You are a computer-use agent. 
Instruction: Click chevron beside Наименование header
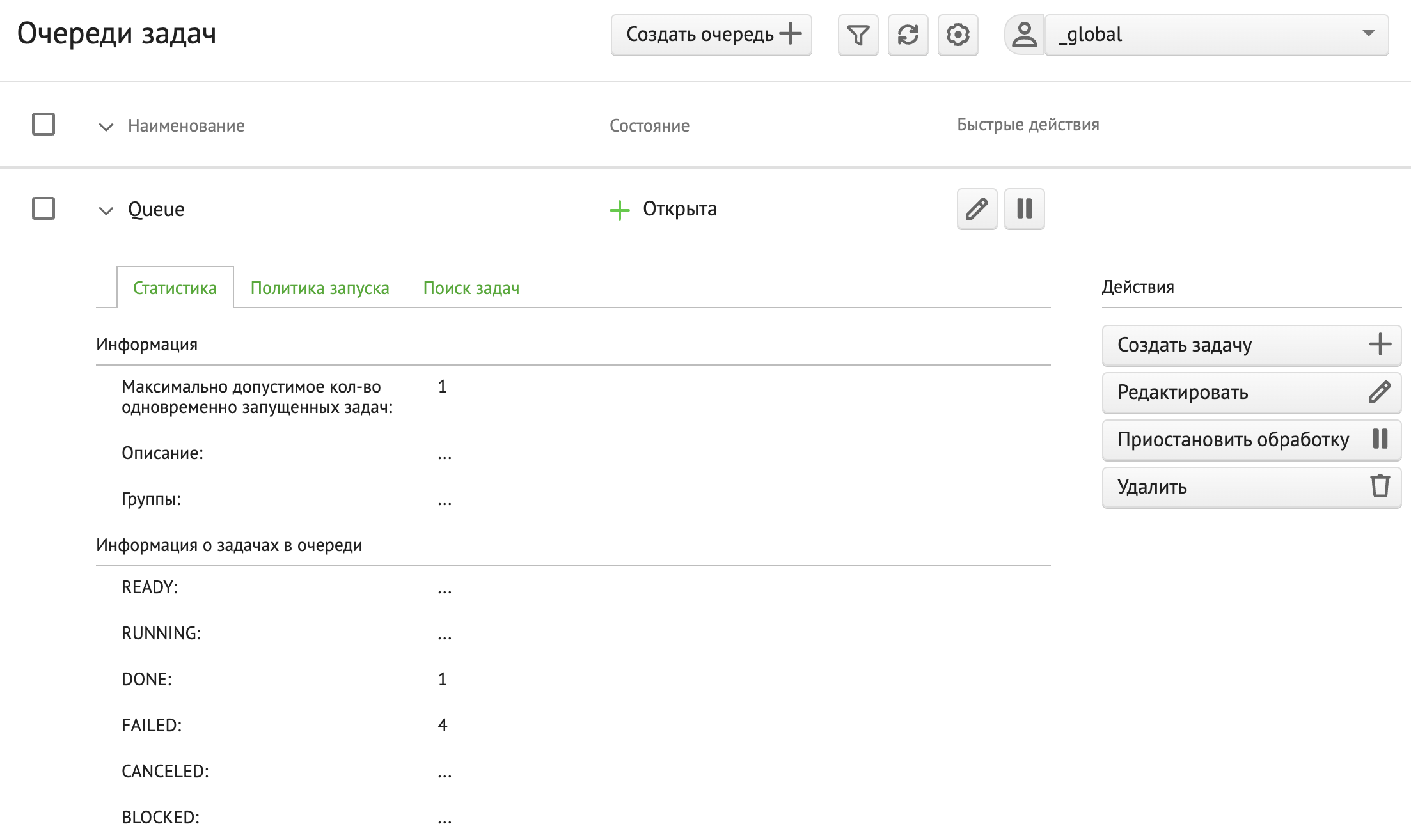(106, 127)
